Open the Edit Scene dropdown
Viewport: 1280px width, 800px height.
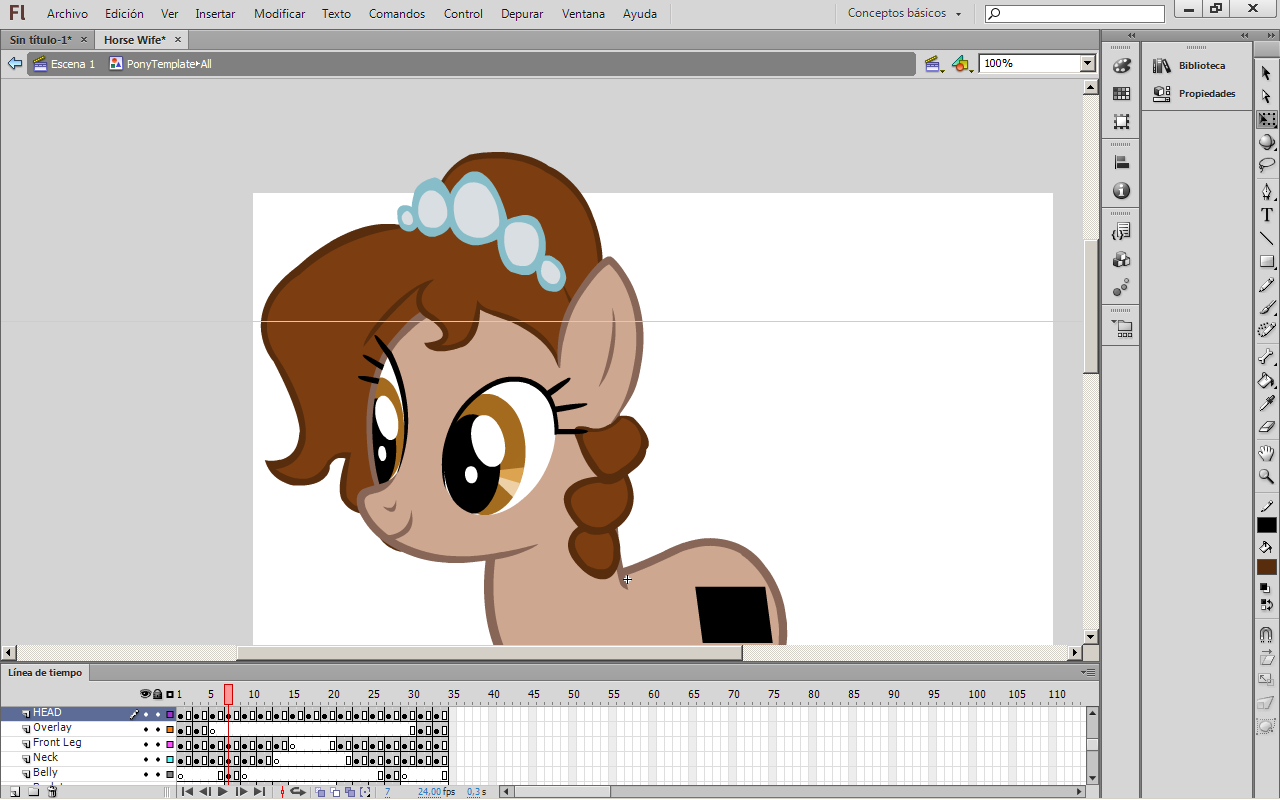point(935,64)
